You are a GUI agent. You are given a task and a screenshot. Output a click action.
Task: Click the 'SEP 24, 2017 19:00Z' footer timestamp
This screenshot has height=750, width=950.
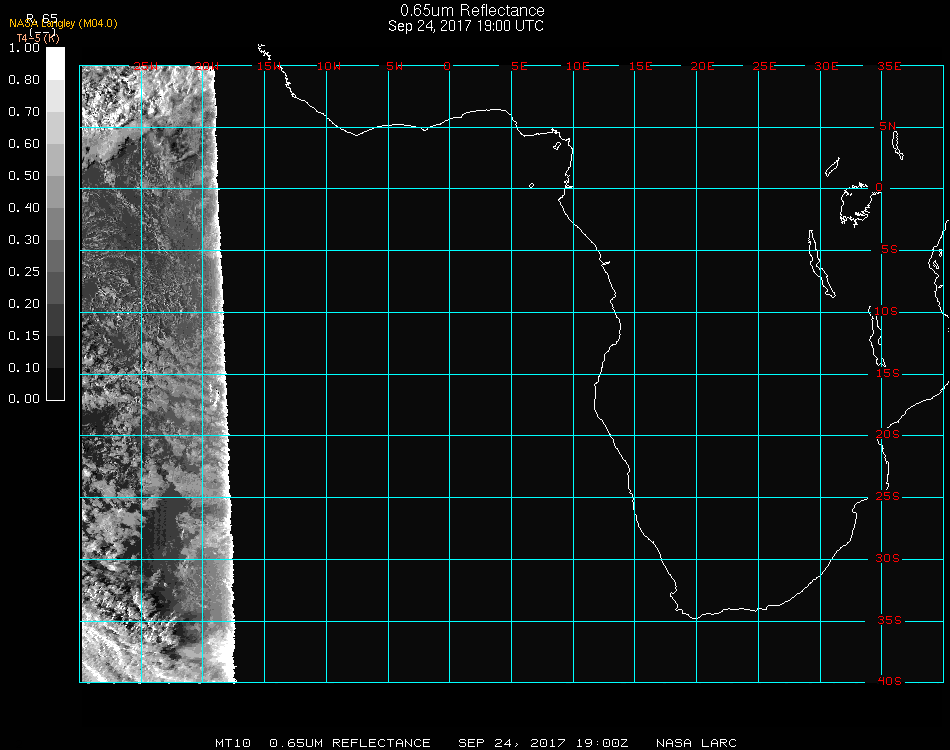coord(544,743)
